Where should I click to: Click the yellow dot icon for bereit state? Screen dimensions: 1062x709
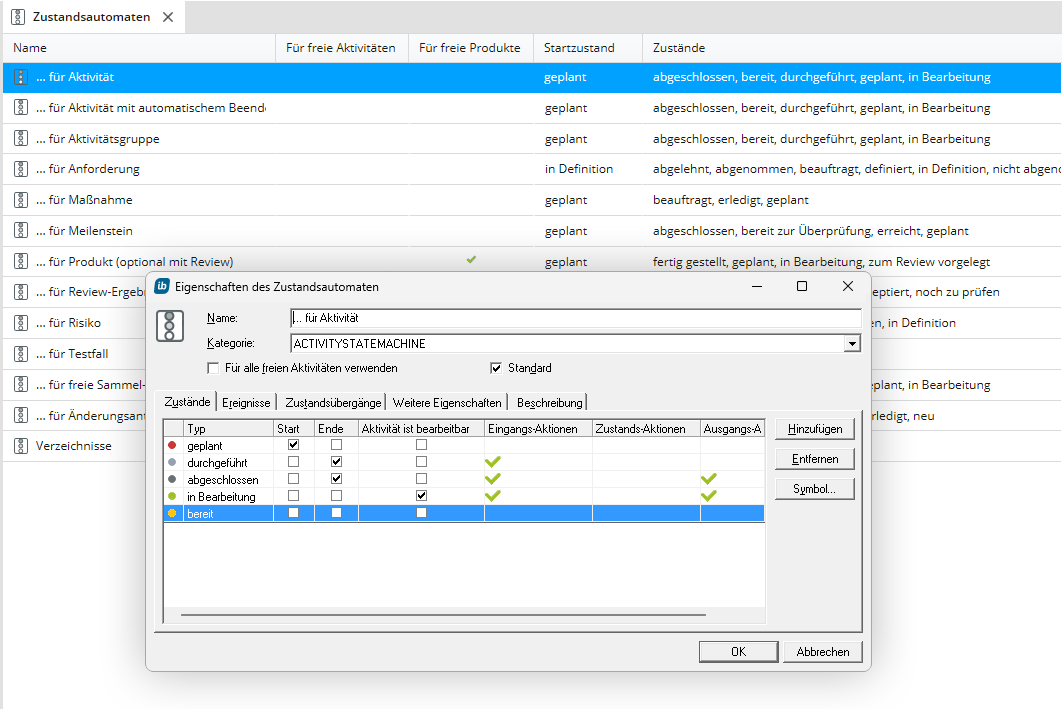point(173,513)
